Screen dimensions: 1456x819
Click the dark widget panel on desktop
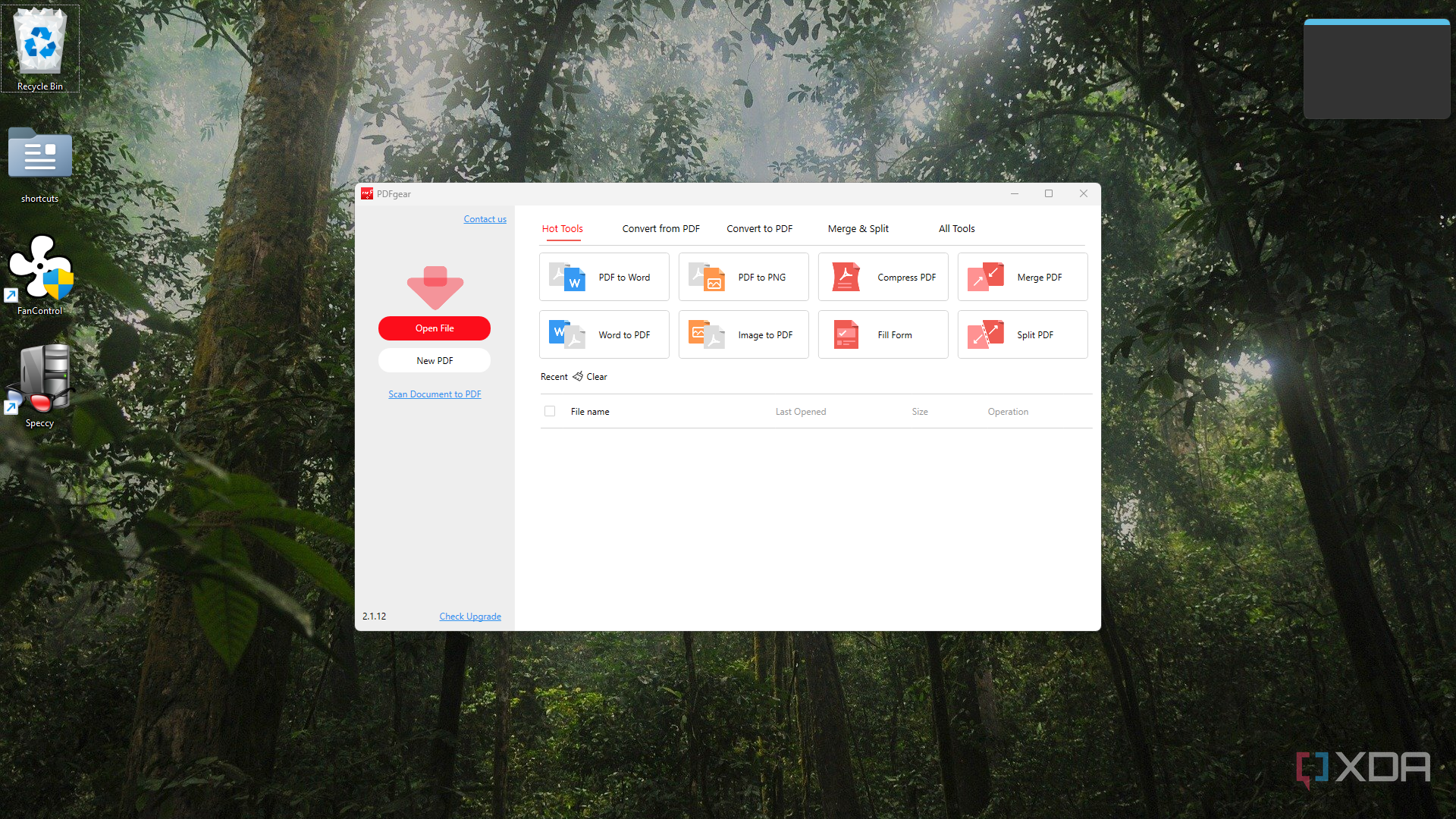click(x=1376, y=69)
